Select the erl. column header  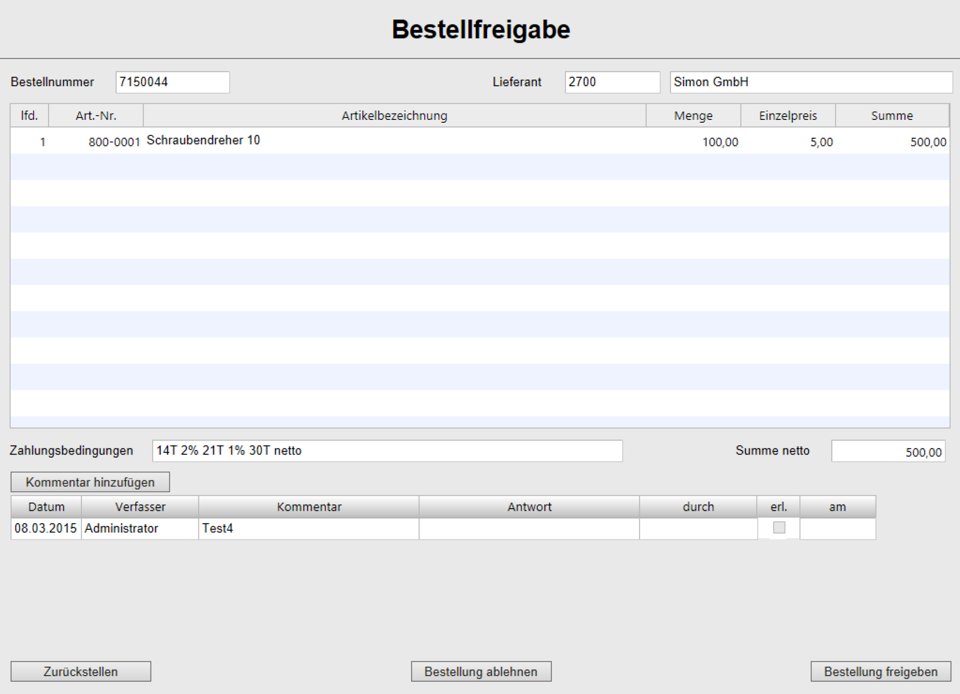coord(778,507)
